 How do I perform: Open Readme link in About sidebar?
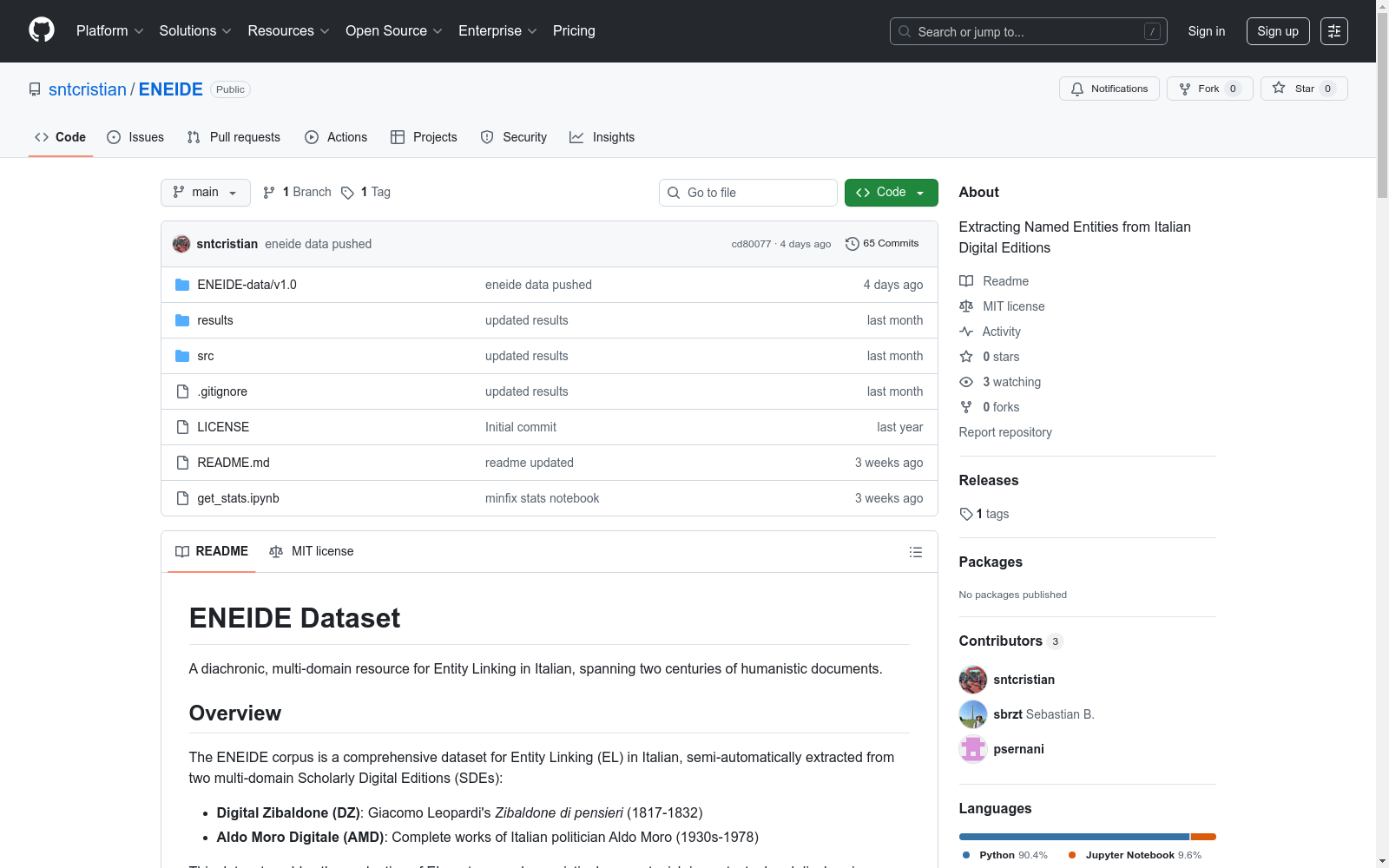pos(994,281)
